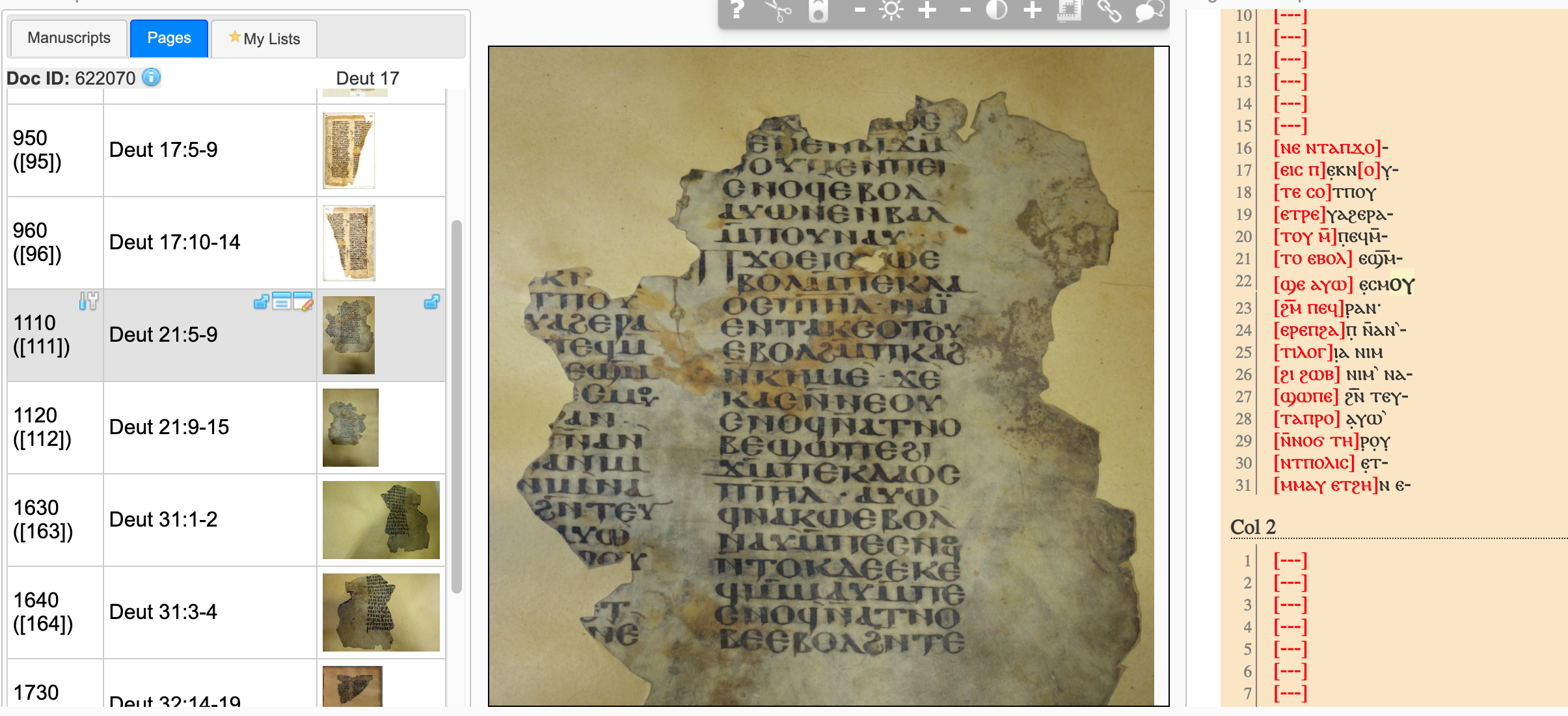Image resolution: width=1568 pixels, height=716 pixels.
Task: Open page row Deut 17:10-14
Action: pyautogui.click(x=174, y=243)
